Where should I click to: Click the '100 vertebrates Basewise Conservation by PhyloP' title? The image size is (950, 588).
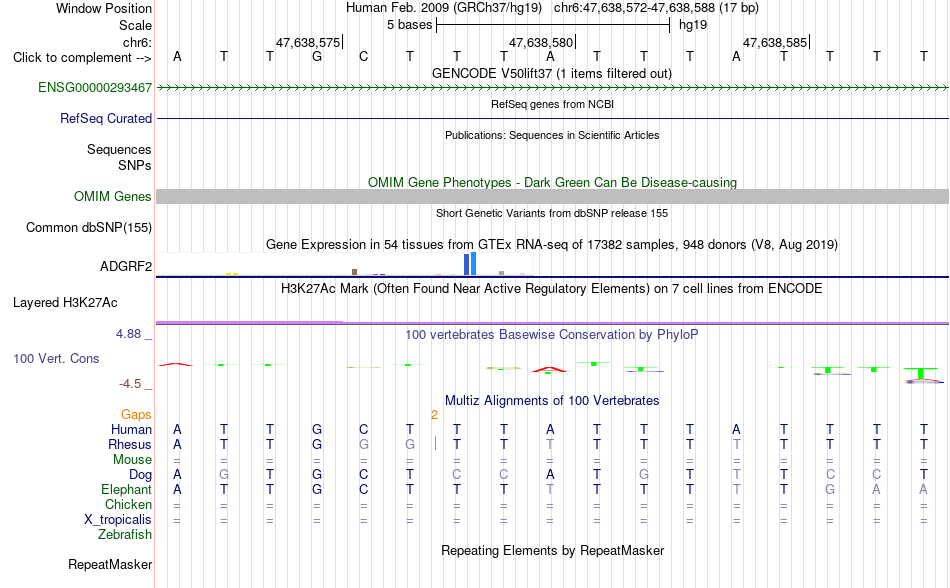pyautogui.click(x=551, y=334)
